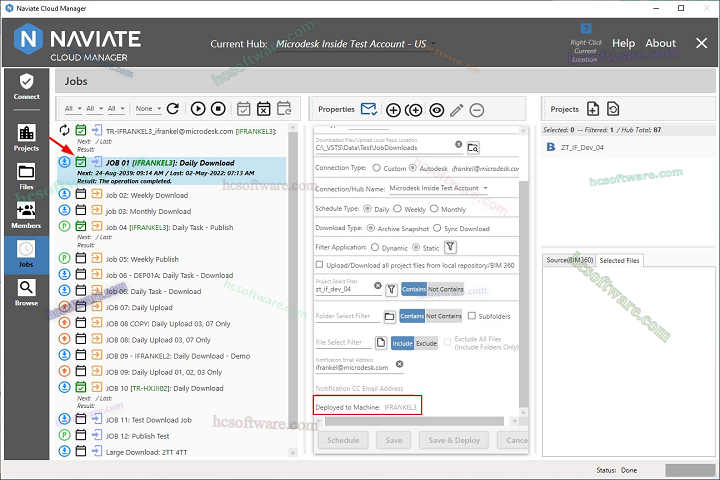
Task: Open the first All filter dropdown
Action: (x=73, y=108)
